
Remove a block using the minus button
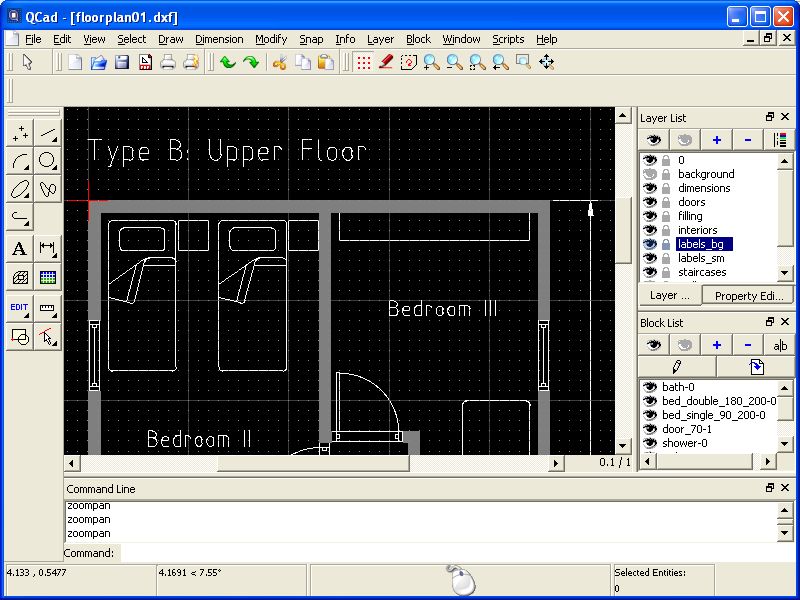point(748,344)
